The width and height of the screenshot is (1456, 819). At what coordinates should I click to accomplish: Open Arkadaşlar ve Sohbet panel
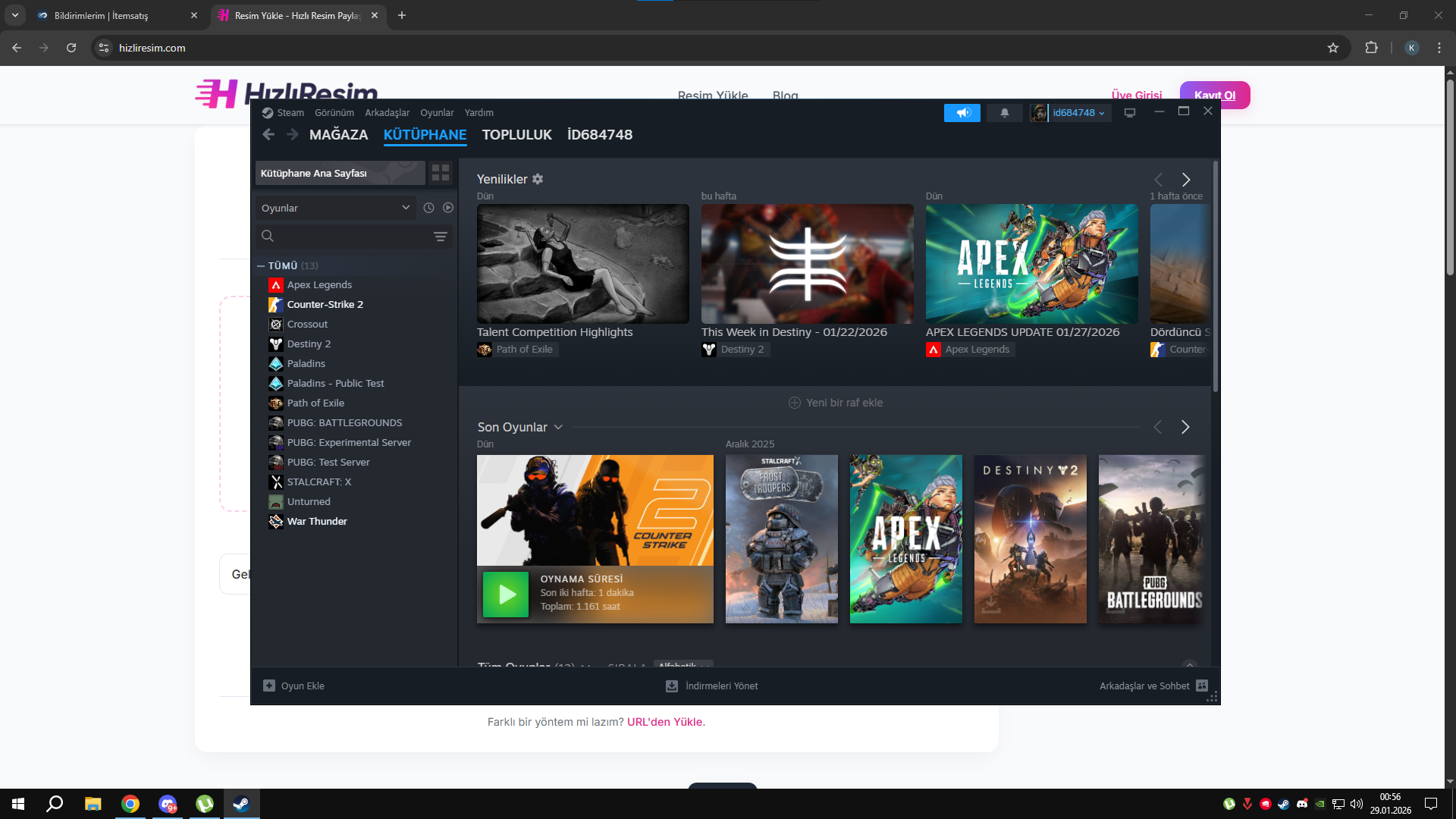(x=1153, y=686)
